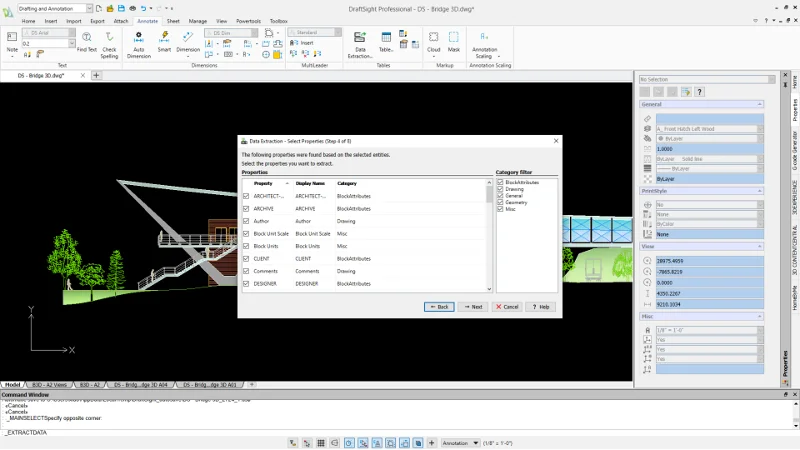
Task: Click the Next button in the dialog
Action: pyautogui.click(x=473, y=307)
